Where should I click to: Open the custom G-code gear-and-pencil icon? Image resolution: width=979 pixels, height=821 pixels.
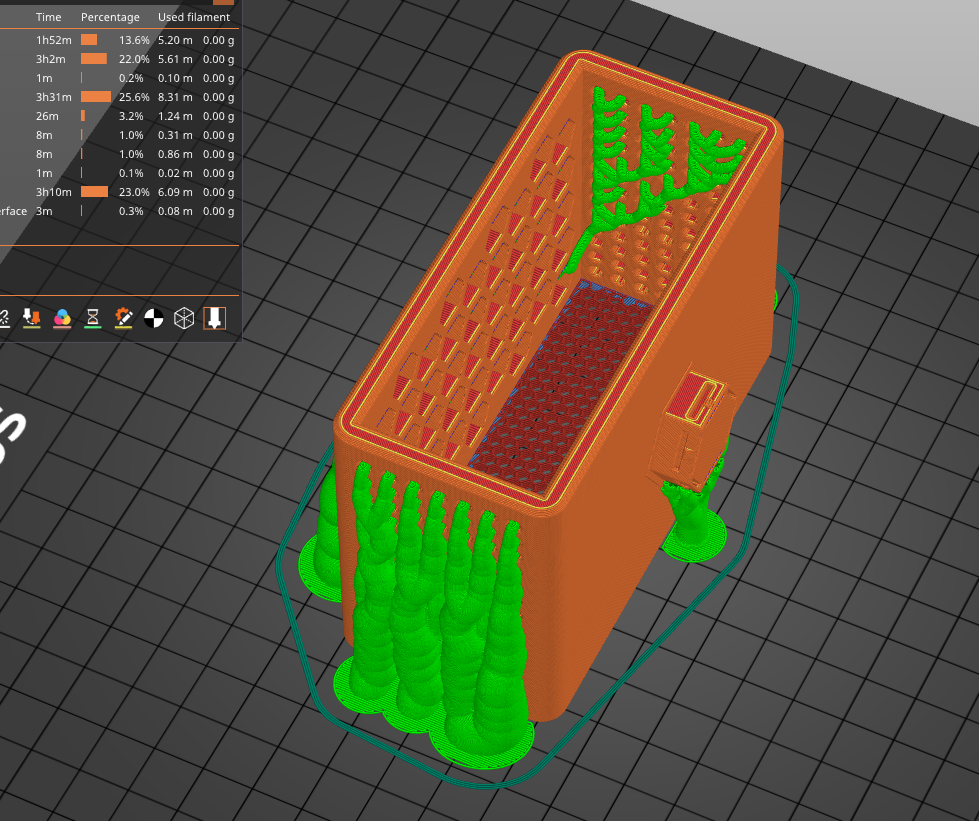tap(124, 318)
